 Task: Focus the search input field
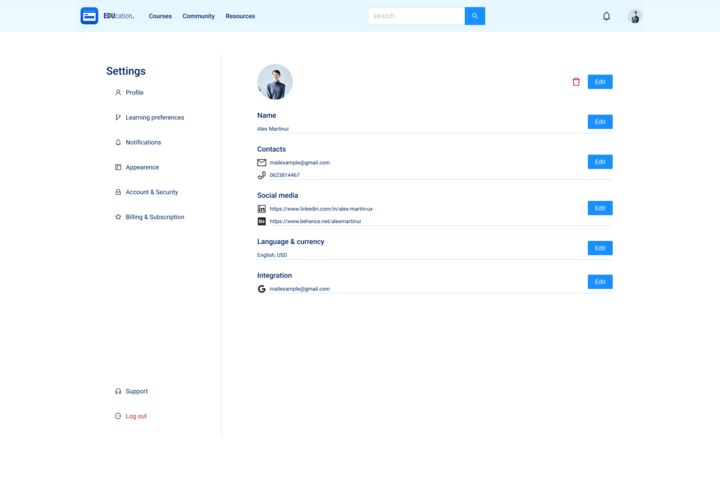coord(416,16)
